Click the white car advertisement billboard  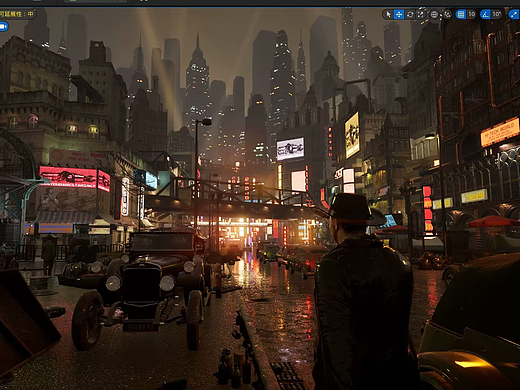coord(290,149)
